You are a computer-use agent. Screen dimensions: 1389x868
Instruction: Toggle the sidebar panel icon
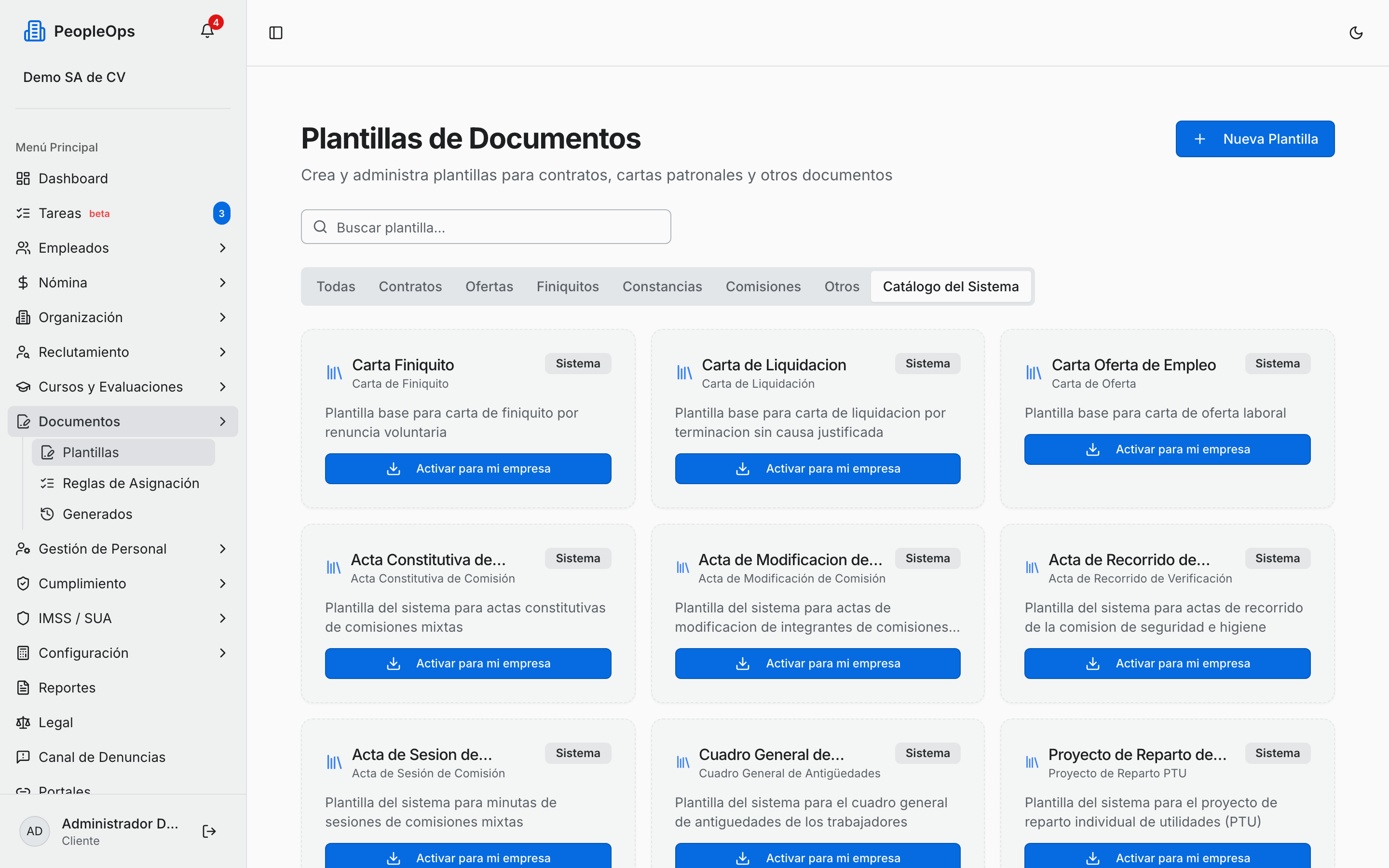coord(276,33)
